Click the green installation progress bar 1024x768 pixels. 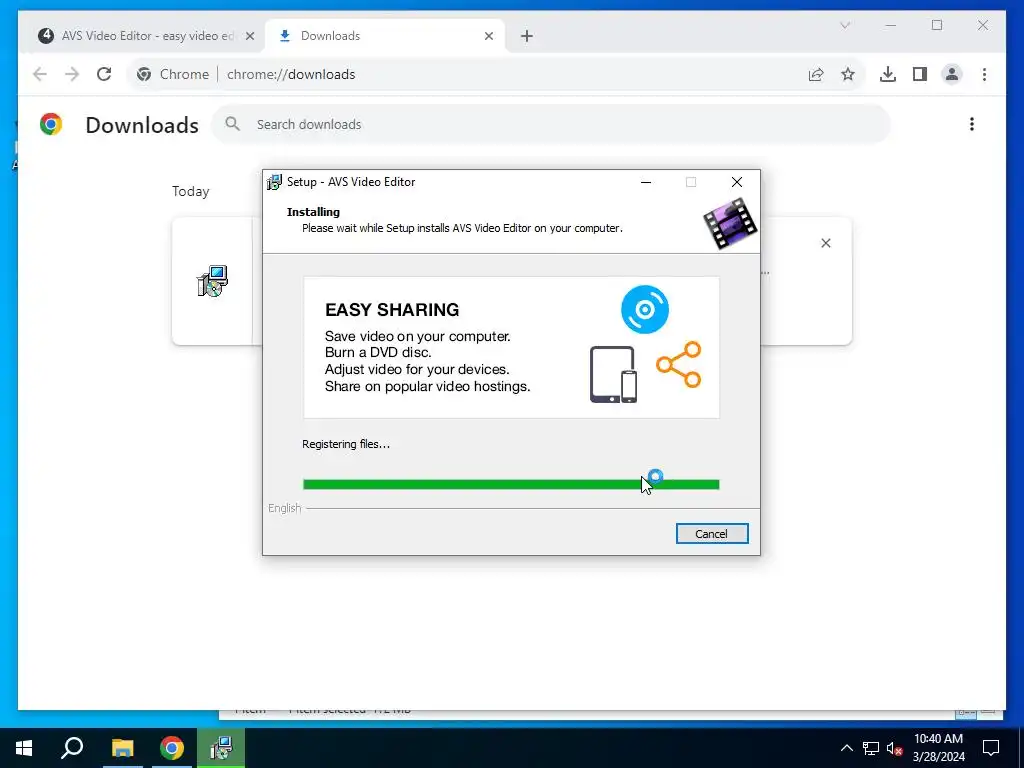511,484
